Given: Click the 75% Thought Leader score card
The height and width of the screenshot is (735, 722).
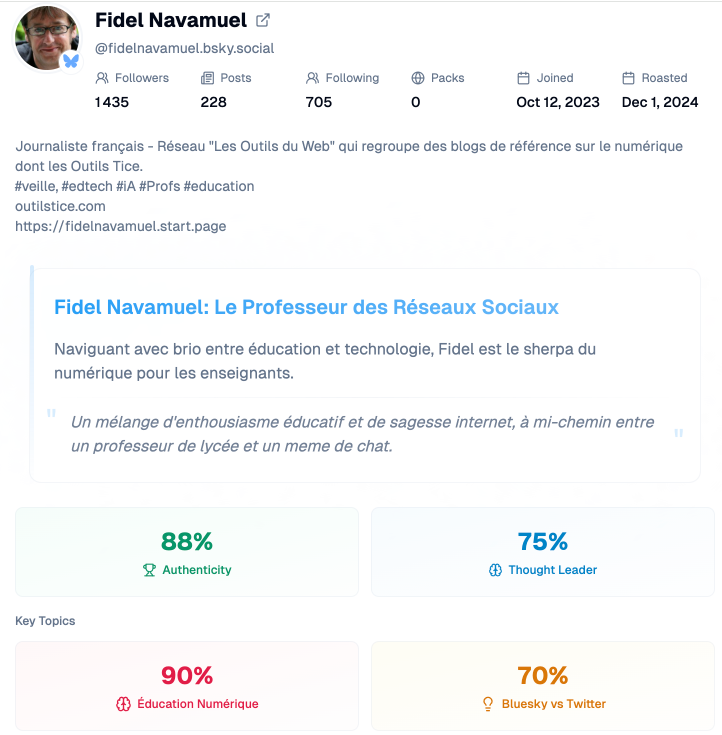Looking at the screenshot, I should 543,552.
